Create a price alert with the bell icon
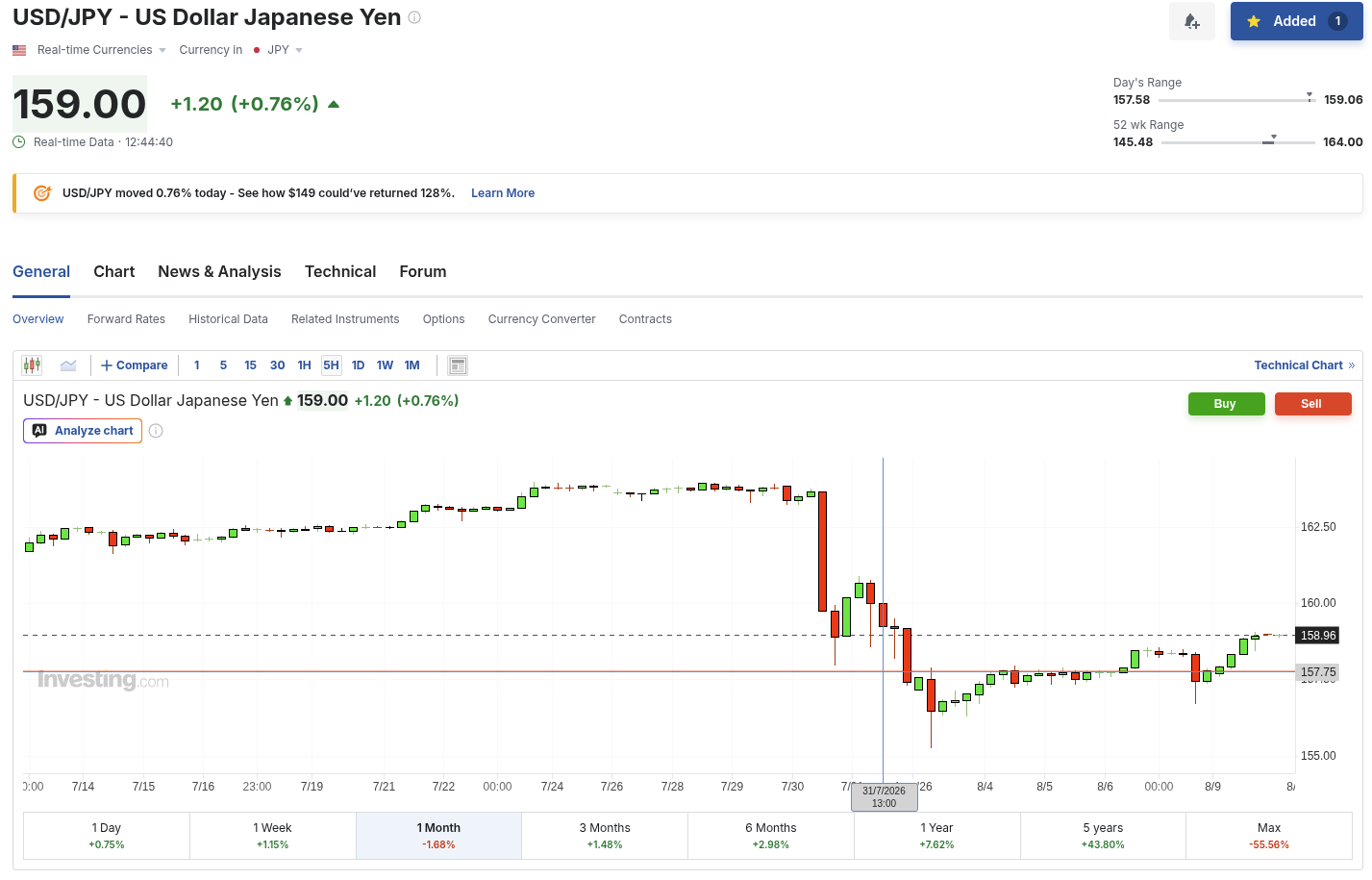The width and height of the screenshot is (1372, 880). [x=1192, y=21]
